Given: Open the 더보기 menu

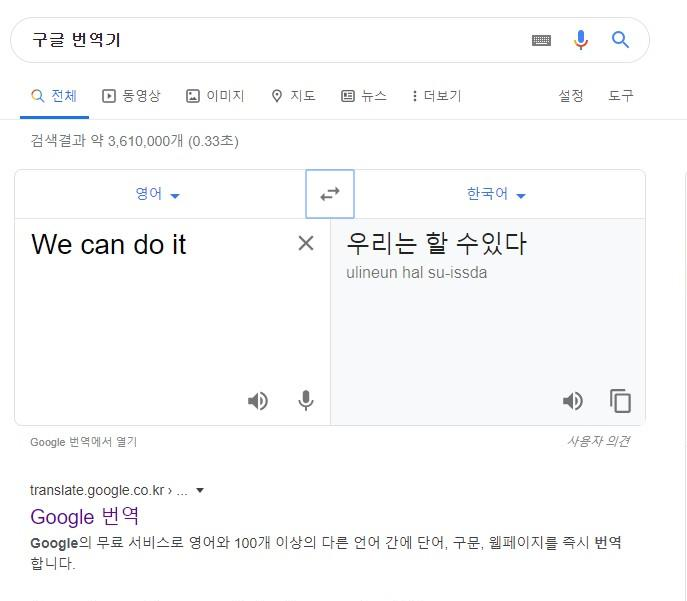Looking at the screenshot, I should pyautogui.click(x=436, y=96).
